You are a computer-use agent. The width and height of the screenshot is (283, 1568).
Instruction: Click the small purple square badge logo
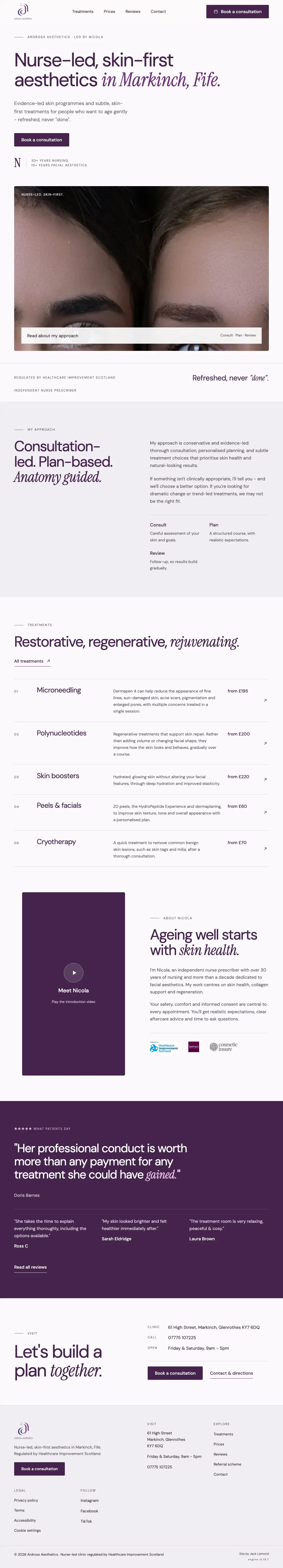point(193,1047)
